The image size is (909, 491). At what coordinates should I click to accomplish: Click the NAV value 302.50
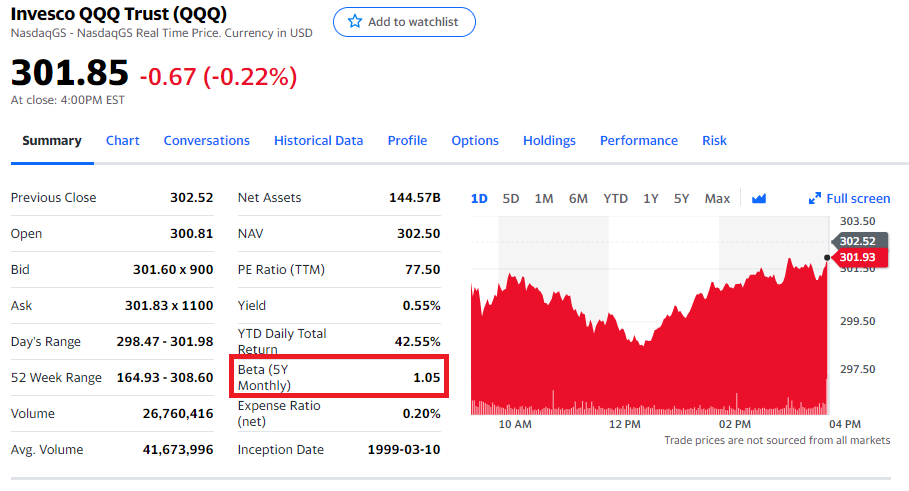pyautogui.click(x=419, y=234)
